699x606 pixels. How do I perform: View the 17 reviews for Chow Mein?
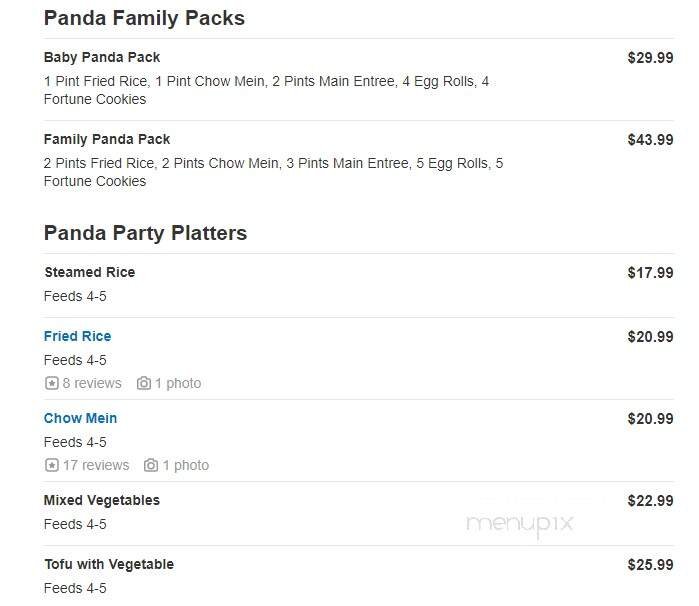(96, 465)
